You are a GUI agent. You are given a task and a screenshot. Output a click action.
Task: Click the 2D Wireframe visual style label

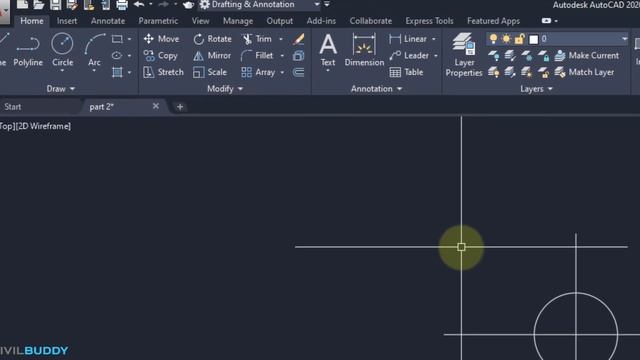(43, 126)
